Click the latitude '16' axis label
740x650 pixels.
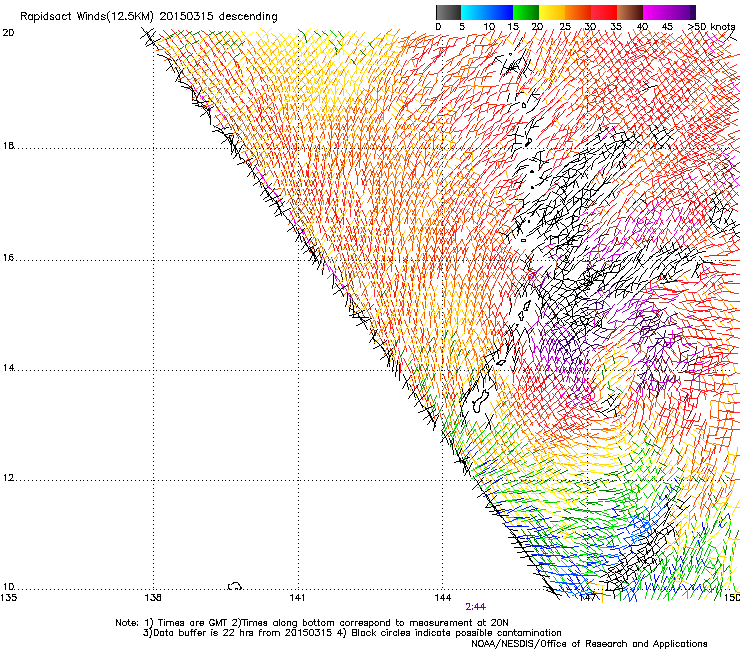point(8,258)
